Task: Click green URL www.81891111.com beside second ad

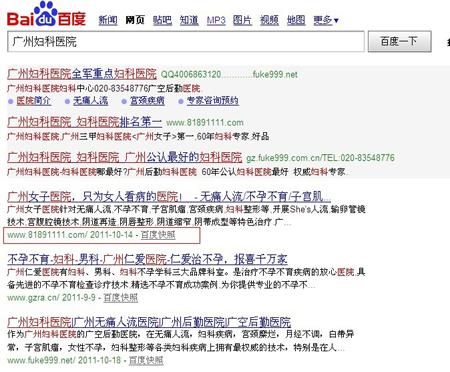Action: pyautogui.click(x=205, y=123)
